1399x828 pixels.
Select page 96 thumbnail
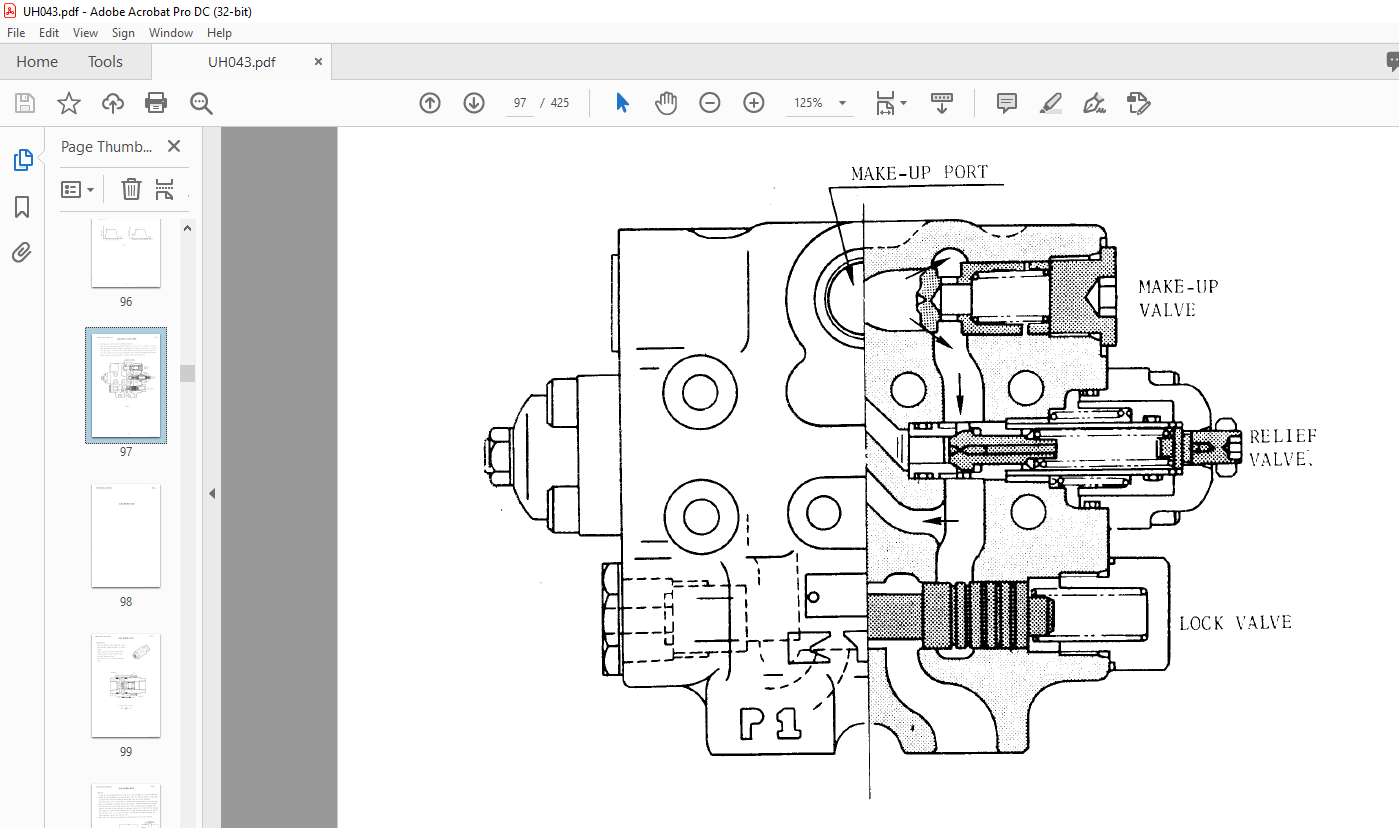point(126,253)
